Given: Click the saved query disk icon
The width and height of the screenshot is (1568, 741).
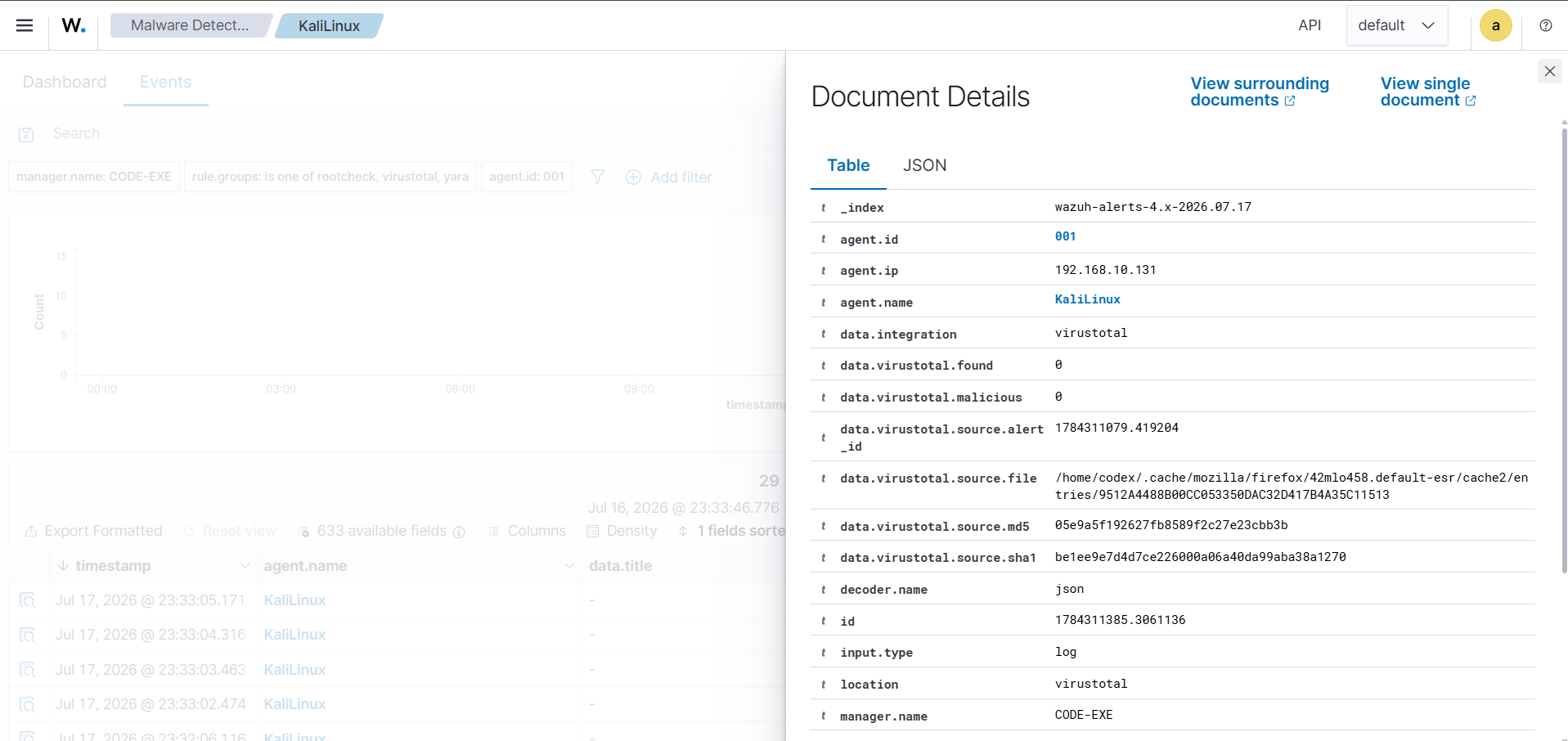Looking at the screenshot, I should pyautogui.click(x=26, y=134).
